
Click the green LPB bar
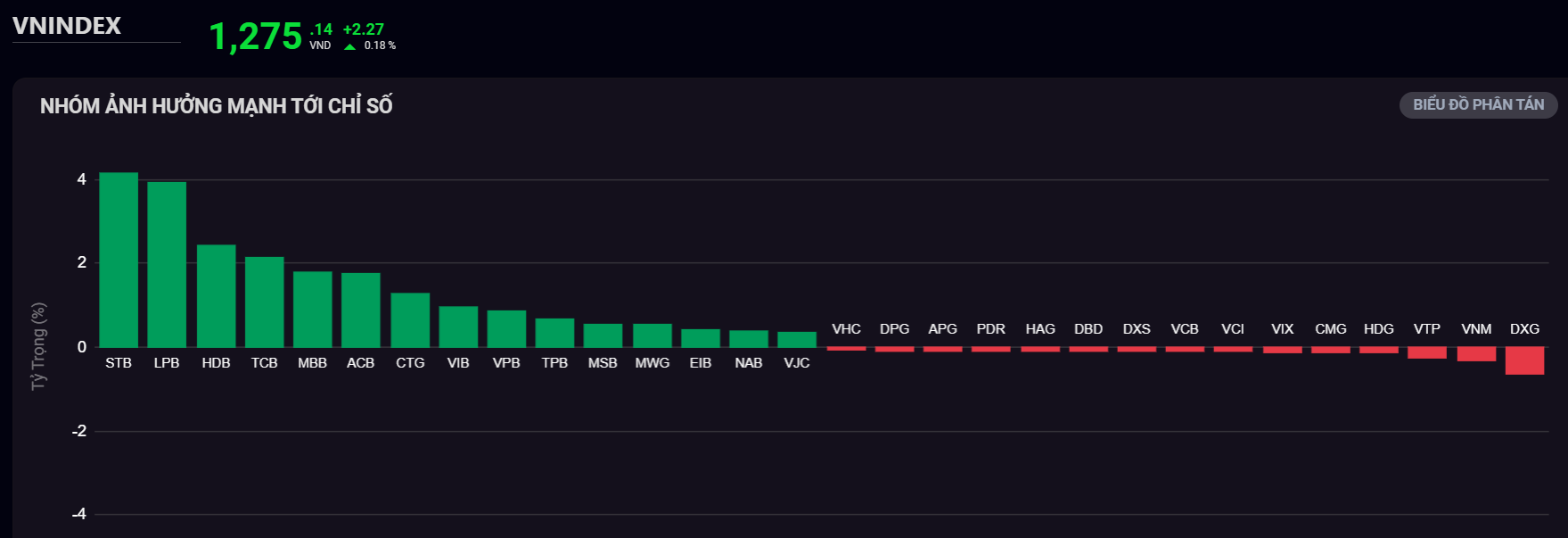(x=167, y=264)
